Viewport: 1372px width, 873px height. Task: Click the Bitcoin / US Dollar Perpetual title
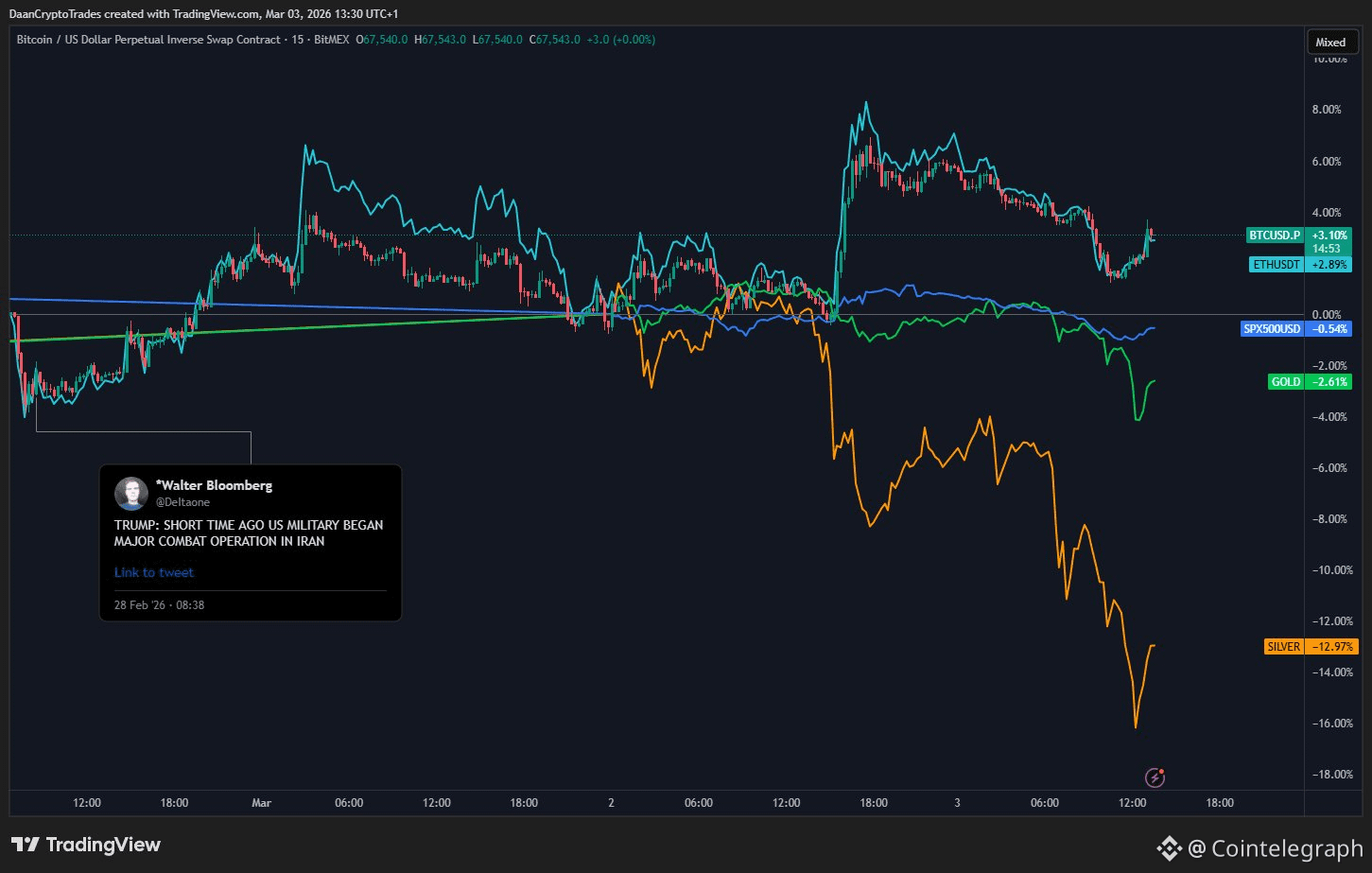[148, 40]
